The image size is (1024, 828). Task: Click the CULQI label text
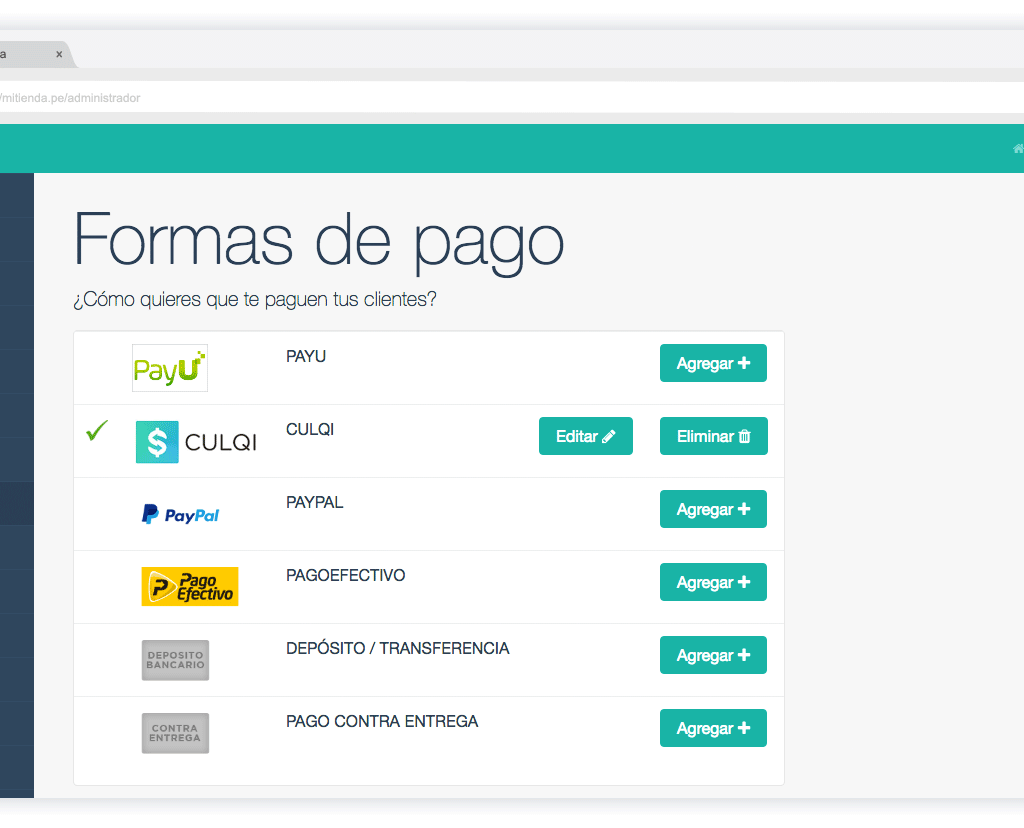pyautogui.click(x=310, y=430)
